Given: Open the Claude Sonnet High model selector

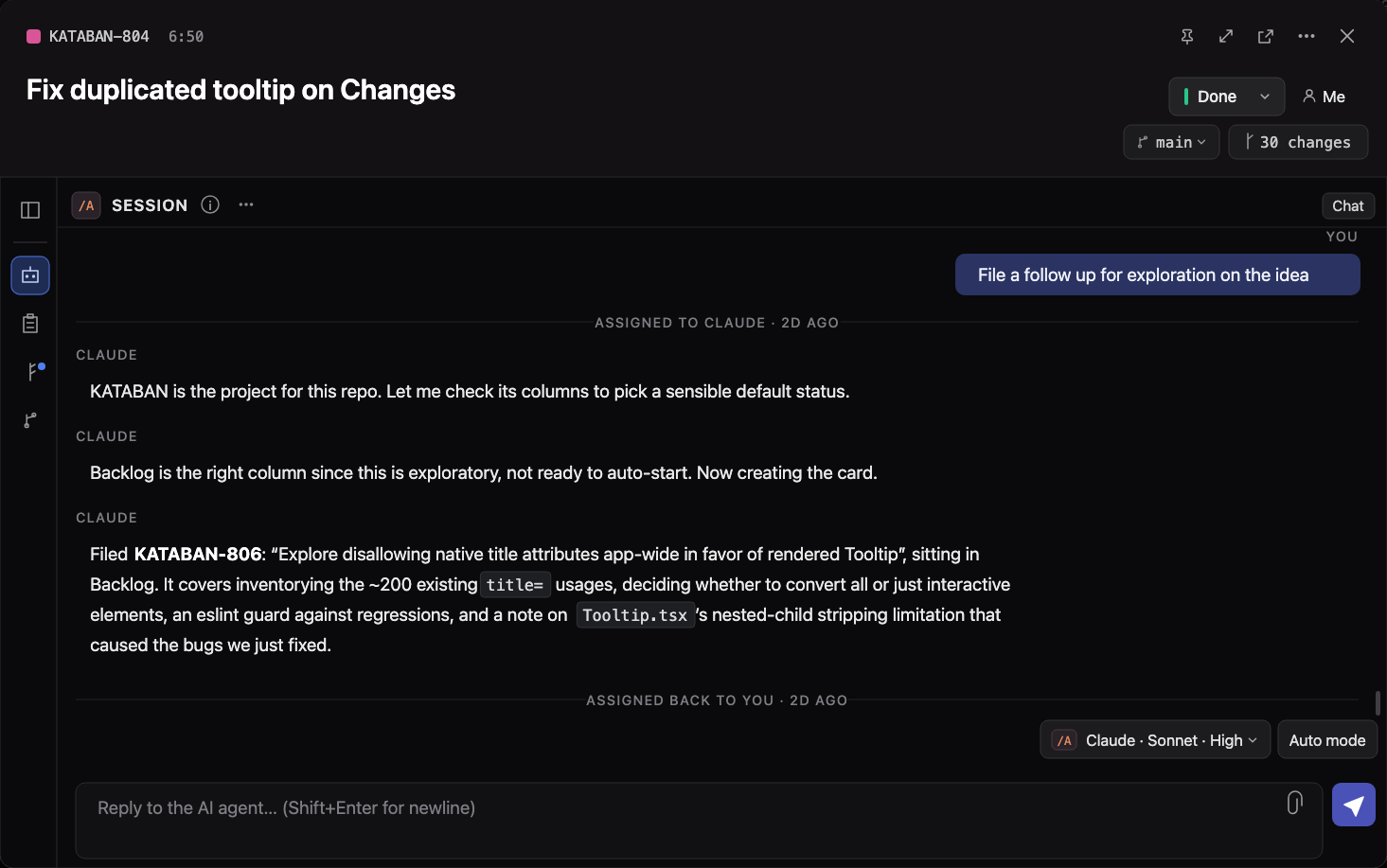Looking at the screenshot, I should (1155, 740).
